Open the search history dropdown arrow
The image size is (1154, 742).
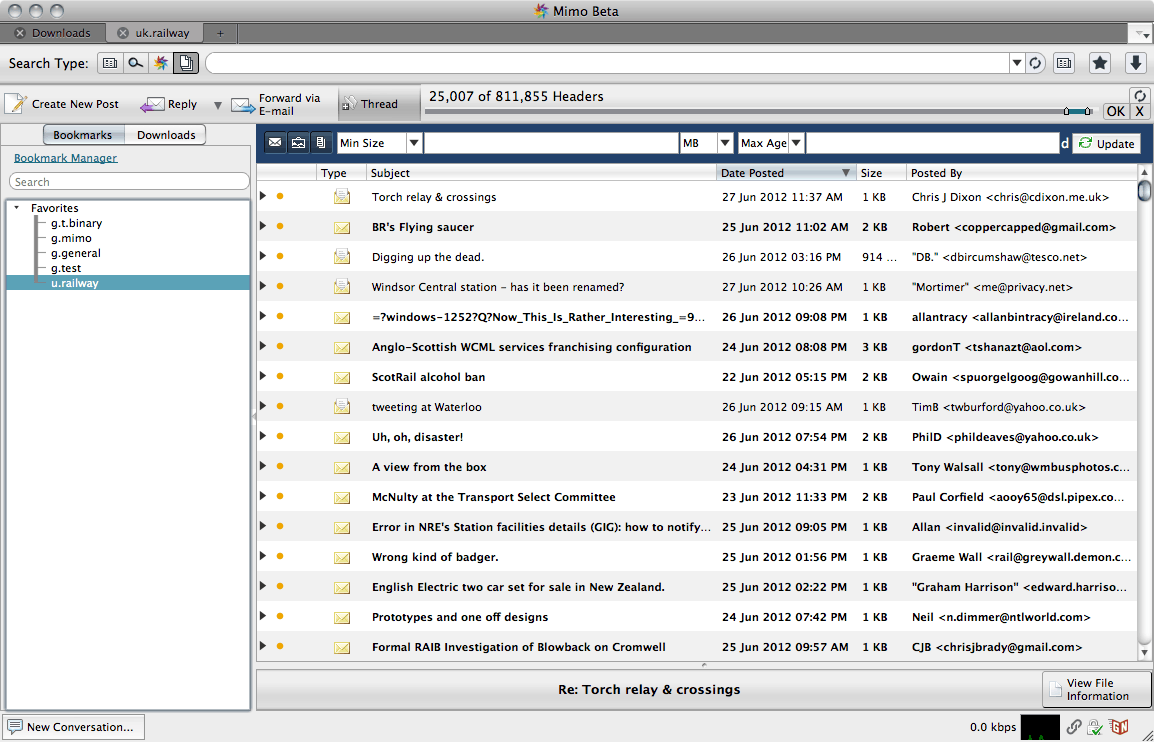(1017, 63)
